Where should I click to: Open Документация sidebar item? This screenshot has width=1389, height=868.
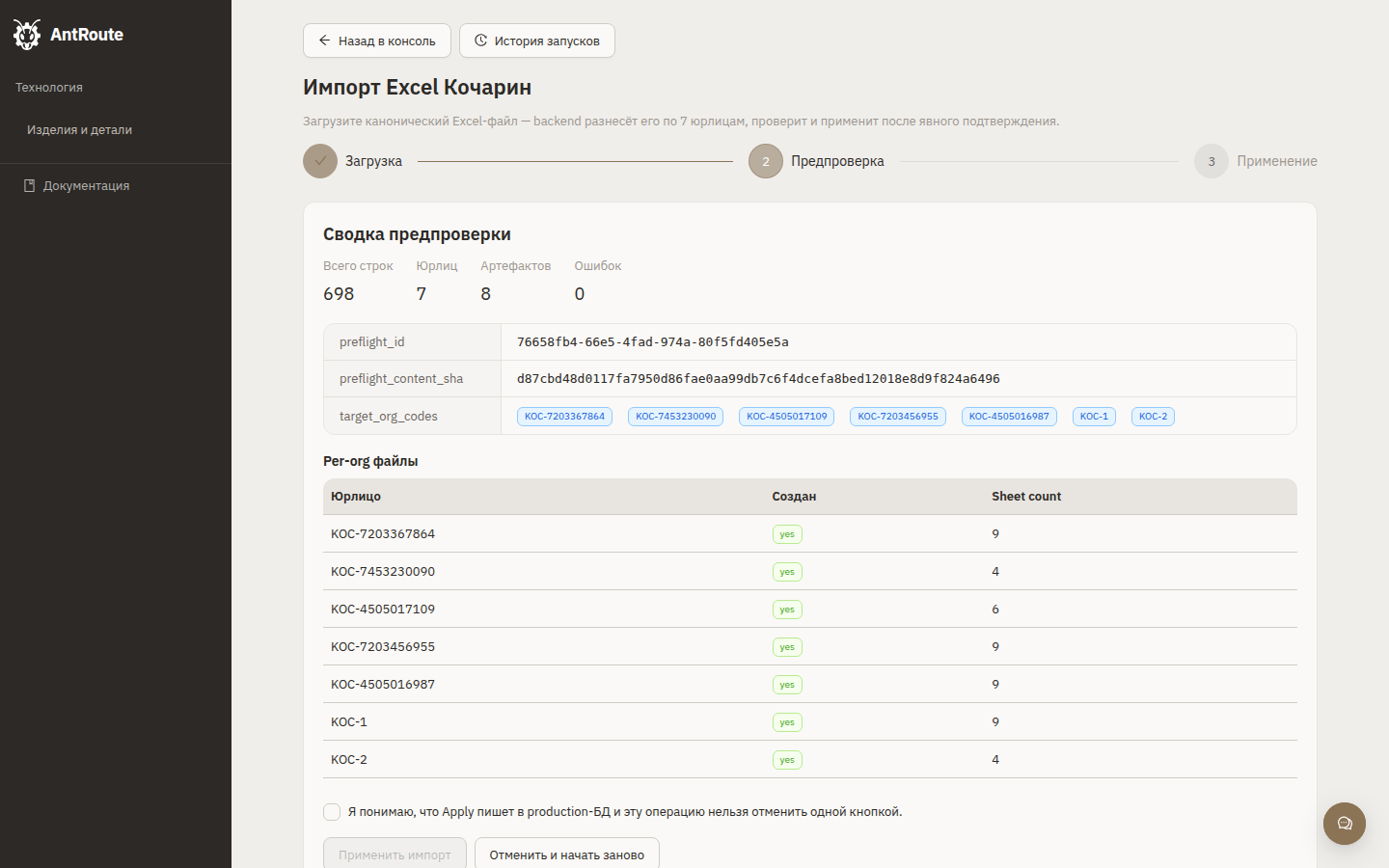pos(86,185)
